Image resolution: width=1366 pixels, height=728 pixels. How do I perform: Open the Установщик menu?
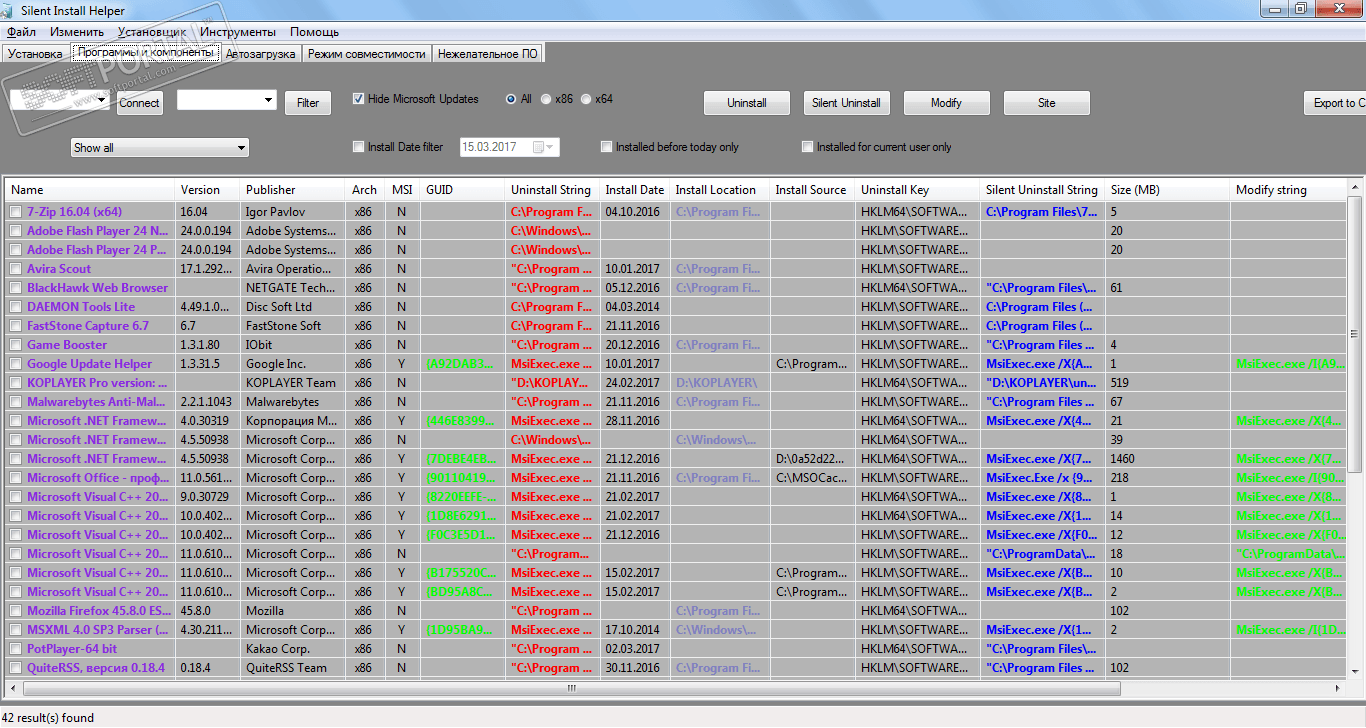coord(152,32)
